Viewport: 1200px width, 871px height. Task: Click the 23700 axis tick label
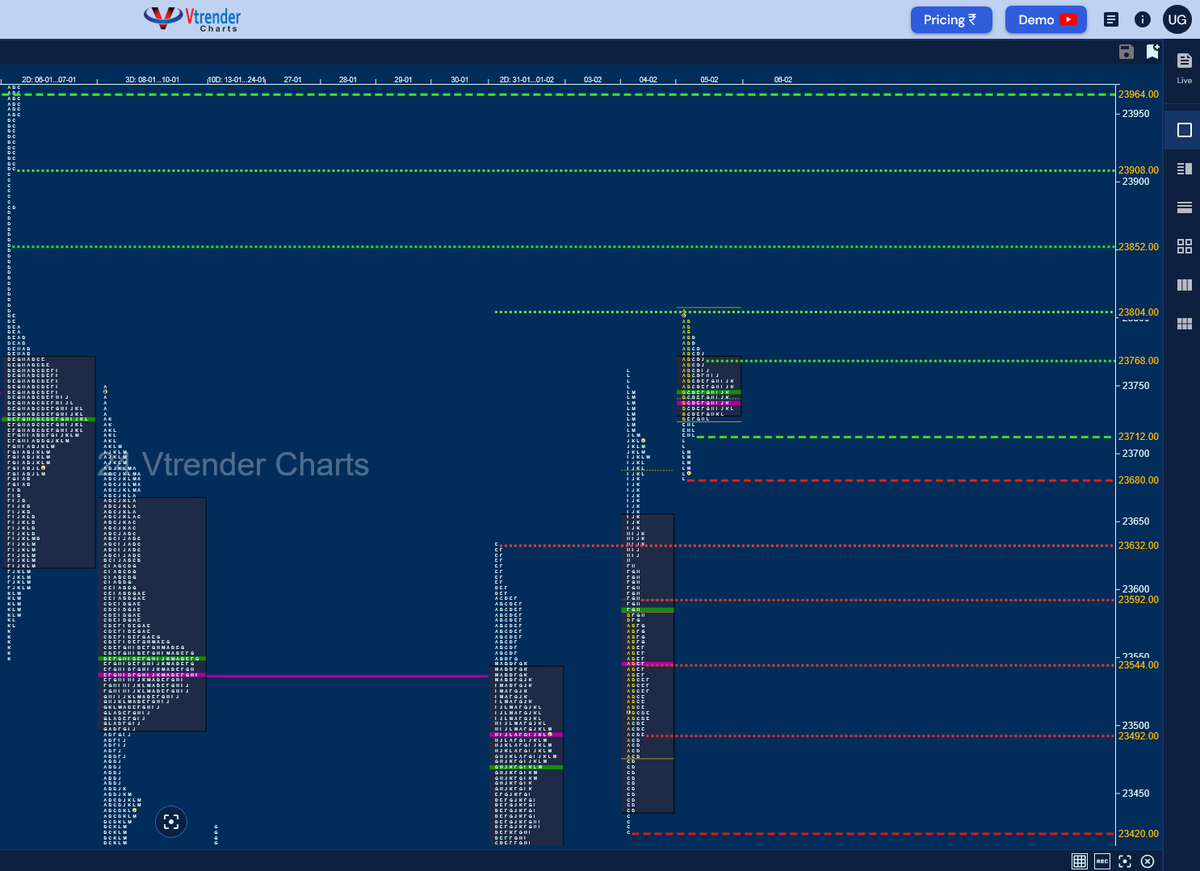point(1135,453)
